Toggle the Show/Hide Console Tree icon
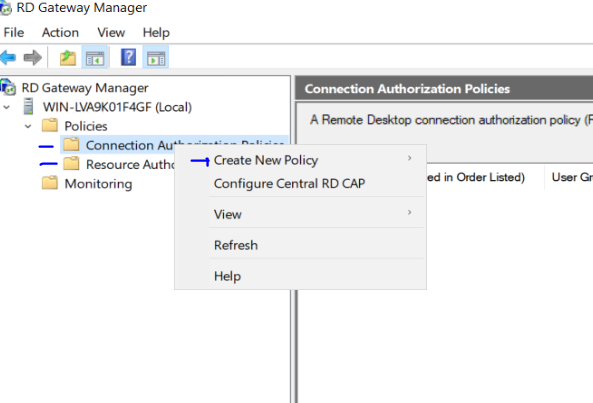 (x=95, y=58)
